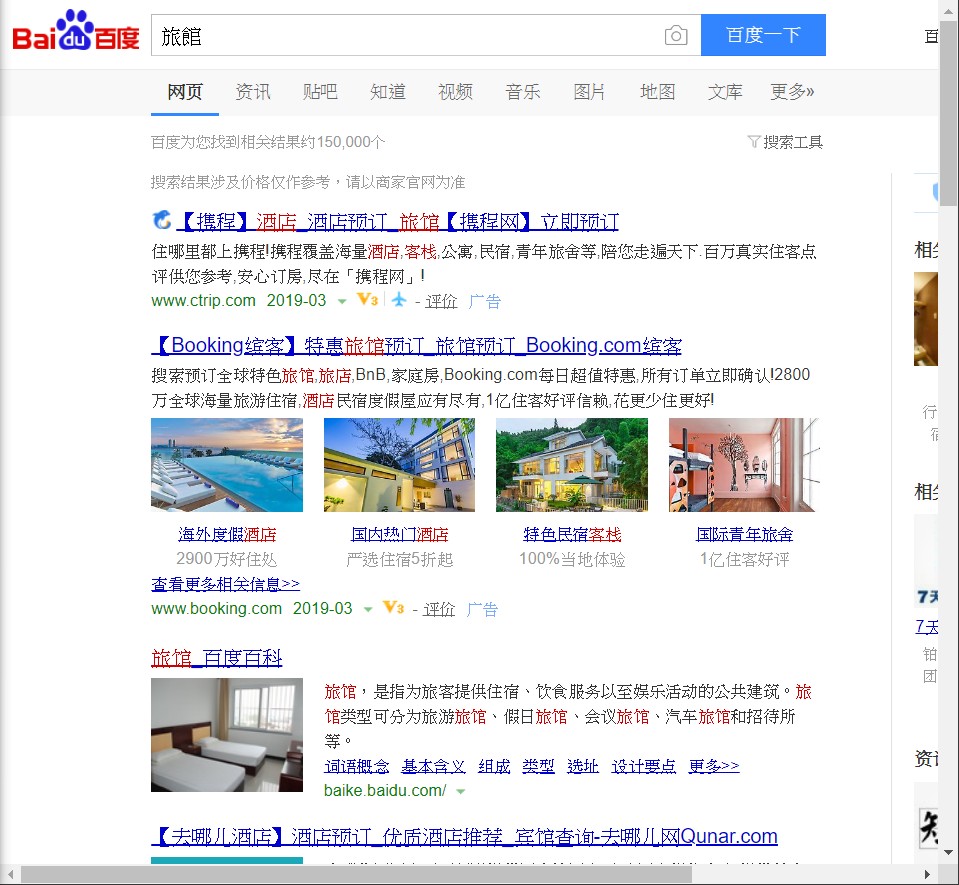Click airplane icon on ctrip.com result

[x=399, y=300]
